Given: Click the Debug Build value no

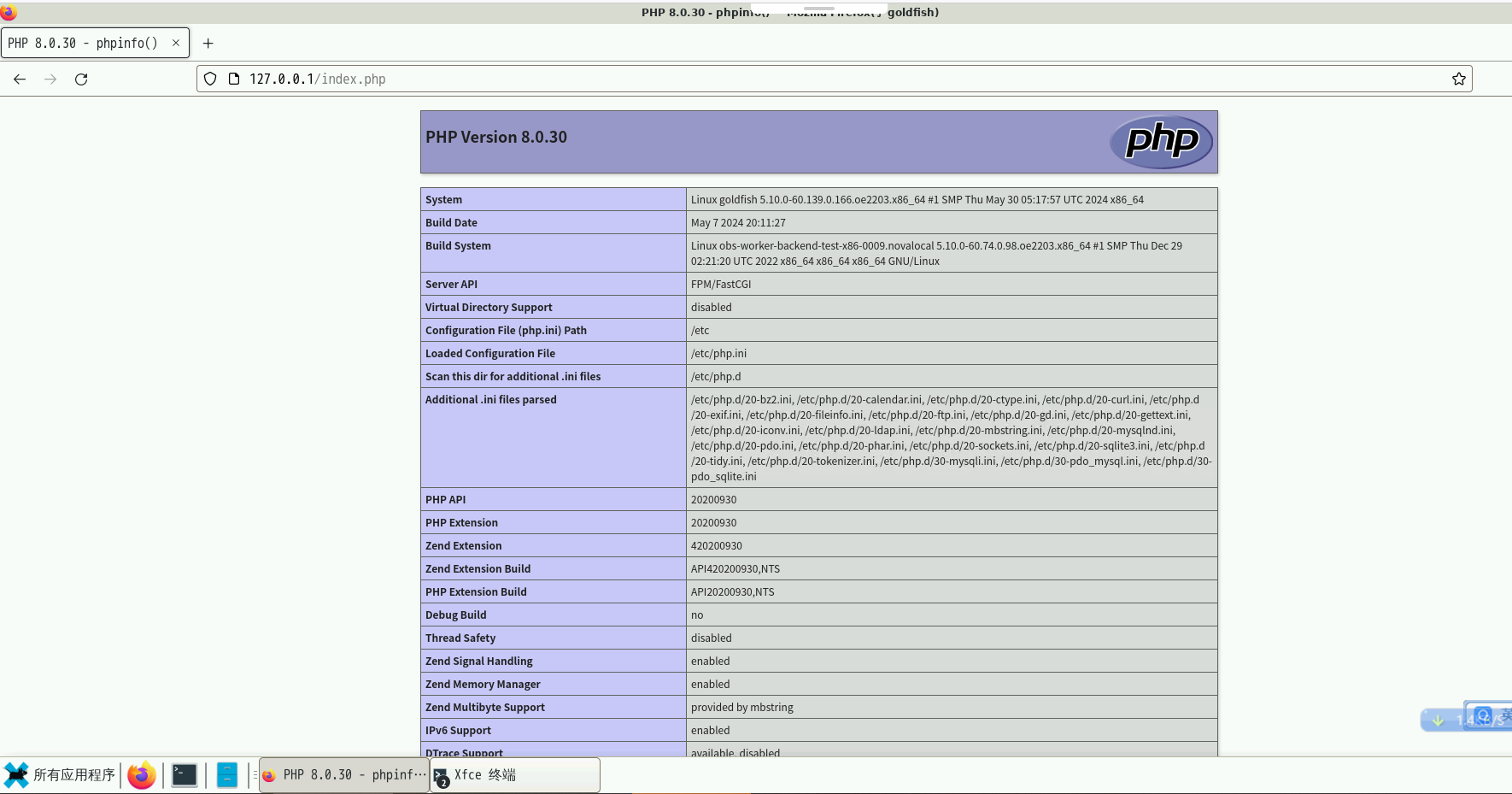Looking at the screenshot, I should click(x=697, y=615).
